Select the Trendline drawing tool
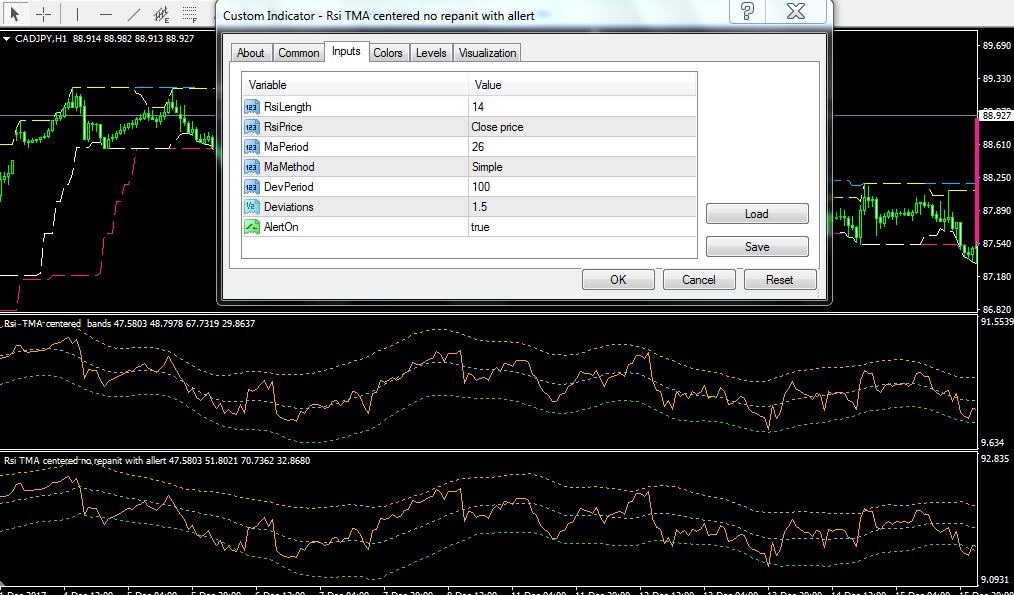This screenshot has height=595, width=1014. pyautogui.click(x=134, y=13)
